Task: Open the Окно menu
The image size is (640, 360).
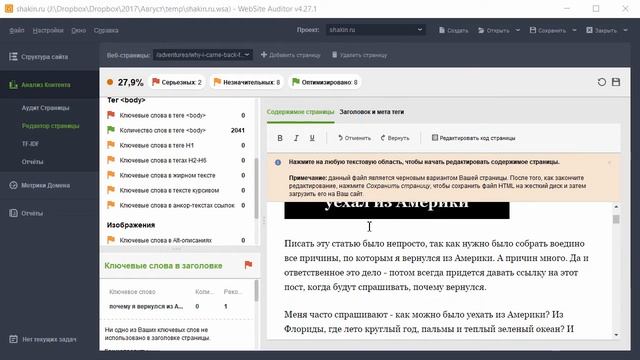Action: pos(78,30)
